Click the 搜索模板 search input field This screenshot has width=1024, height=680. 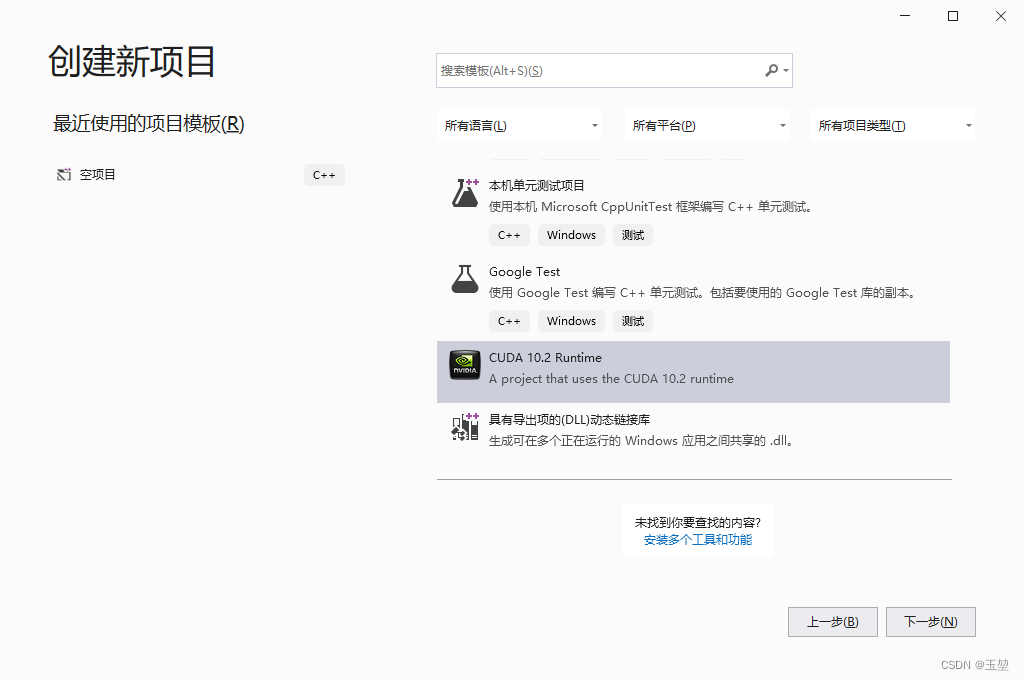(x=600, y=70)
